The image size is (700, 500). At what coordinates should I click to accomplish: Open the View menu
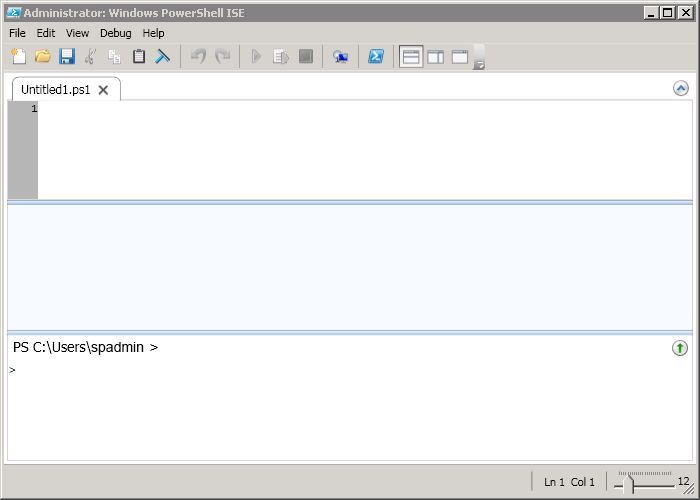coord(77,33)
